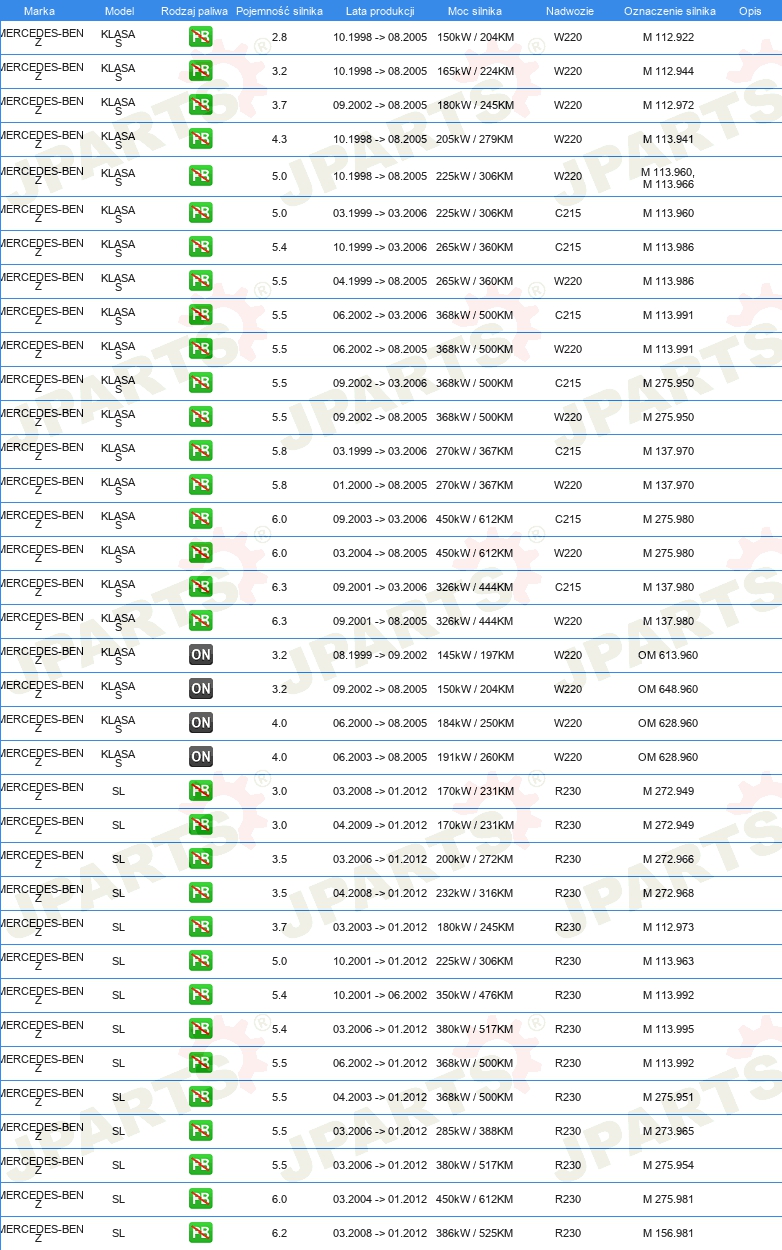Select engine code M 112.922

click(x=668, y=38)
